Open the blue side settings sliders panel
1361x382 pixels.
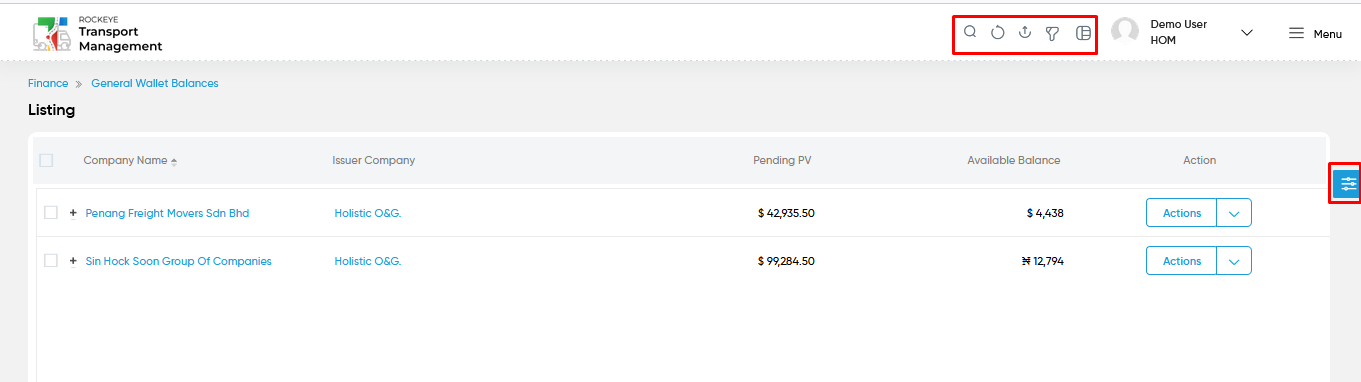tap(1348, 184)
